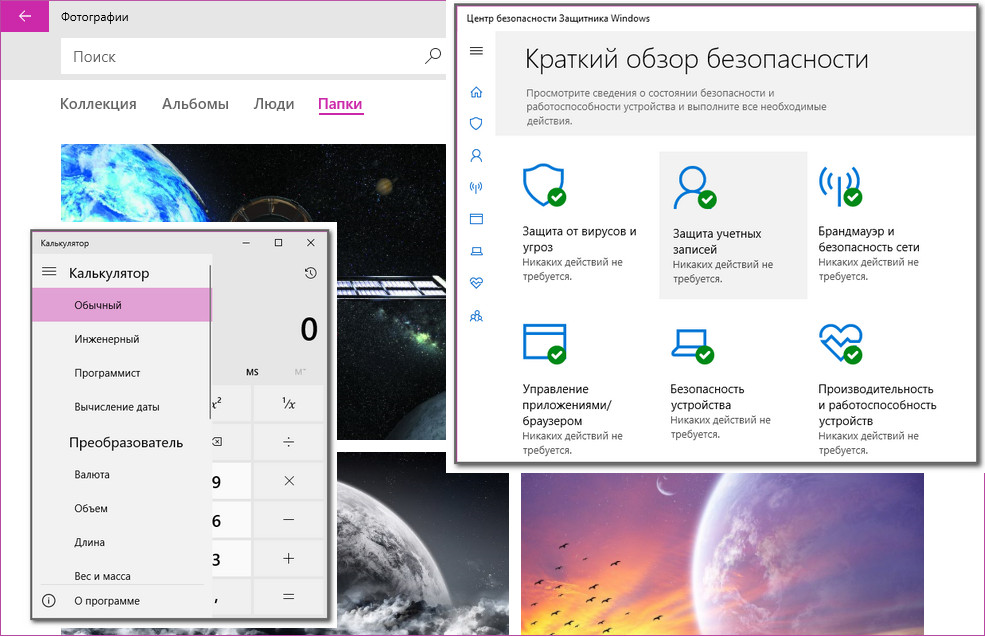985x637 pixels.
Task: Click the large app and browser control icon
Action: coord(544,343)
